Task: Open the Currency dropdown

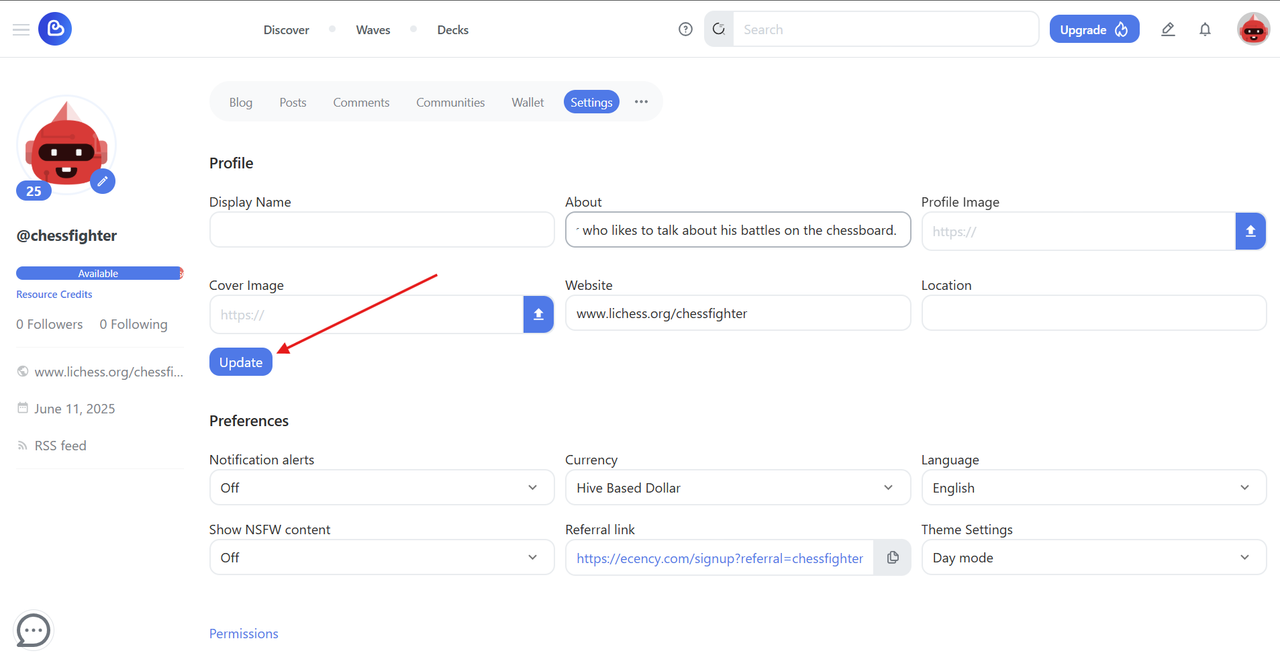Action: coord(738,487)
